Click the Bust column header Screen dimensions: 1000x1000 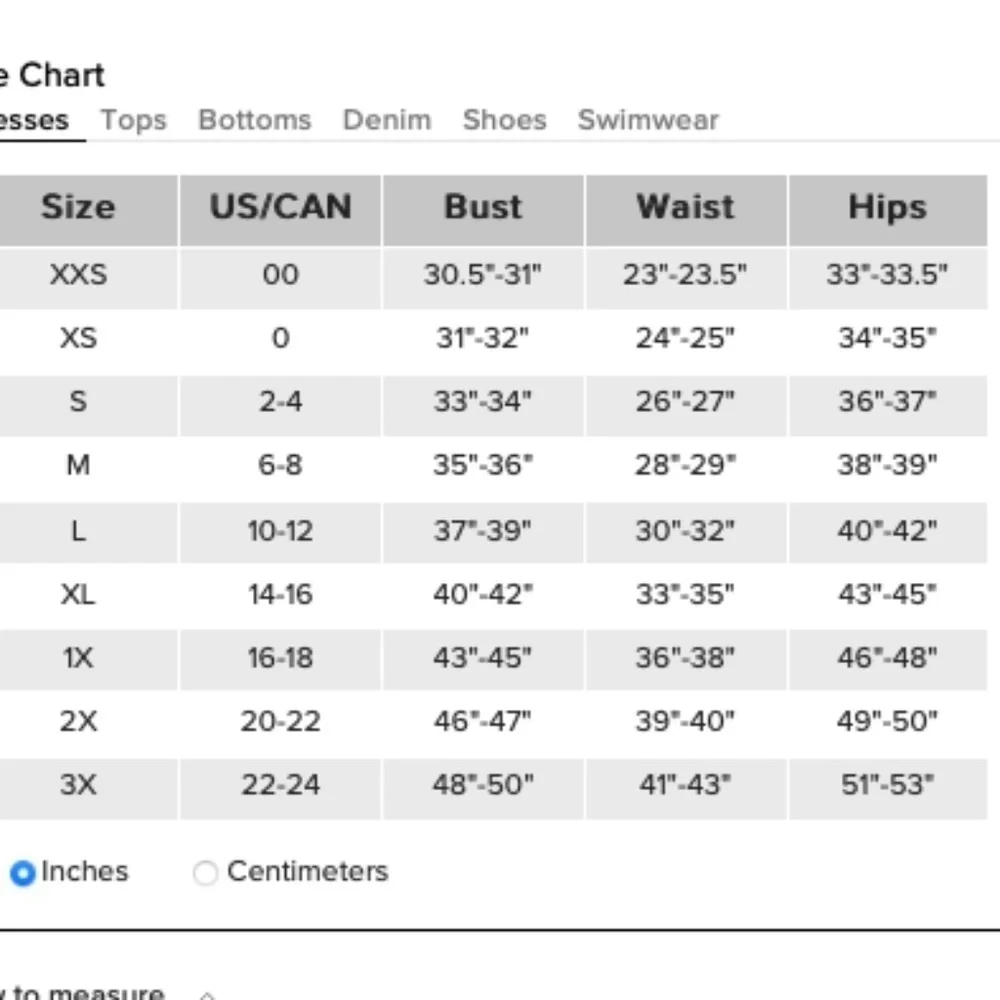pyautogui.click(x=483, y=207)
